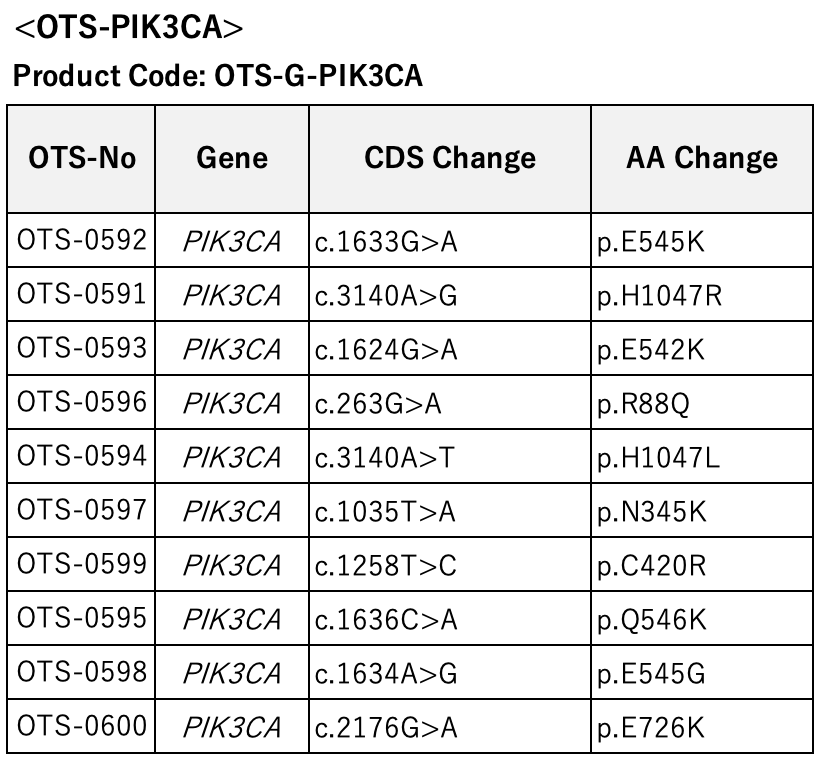The width and height of the screenshot is (832, 766).
Task: Select the OTS-0591 cell
Action: [81, 294]
